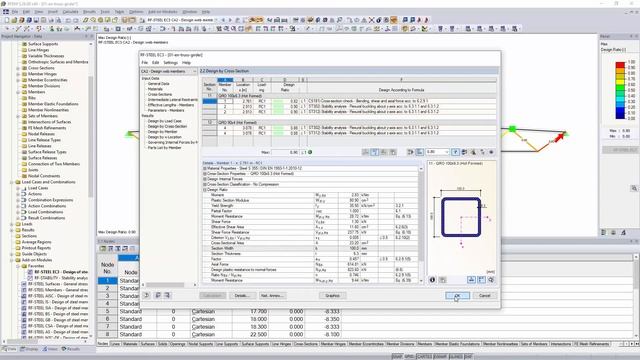Click the Max design ratio value field
The image size is (640, 360).
(284, 152)
